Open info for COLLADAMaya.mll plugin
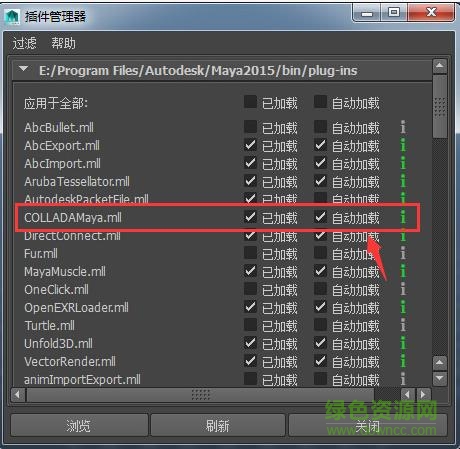Image resolution: width=460 pixels, height=449 pixels. point(403,218)
